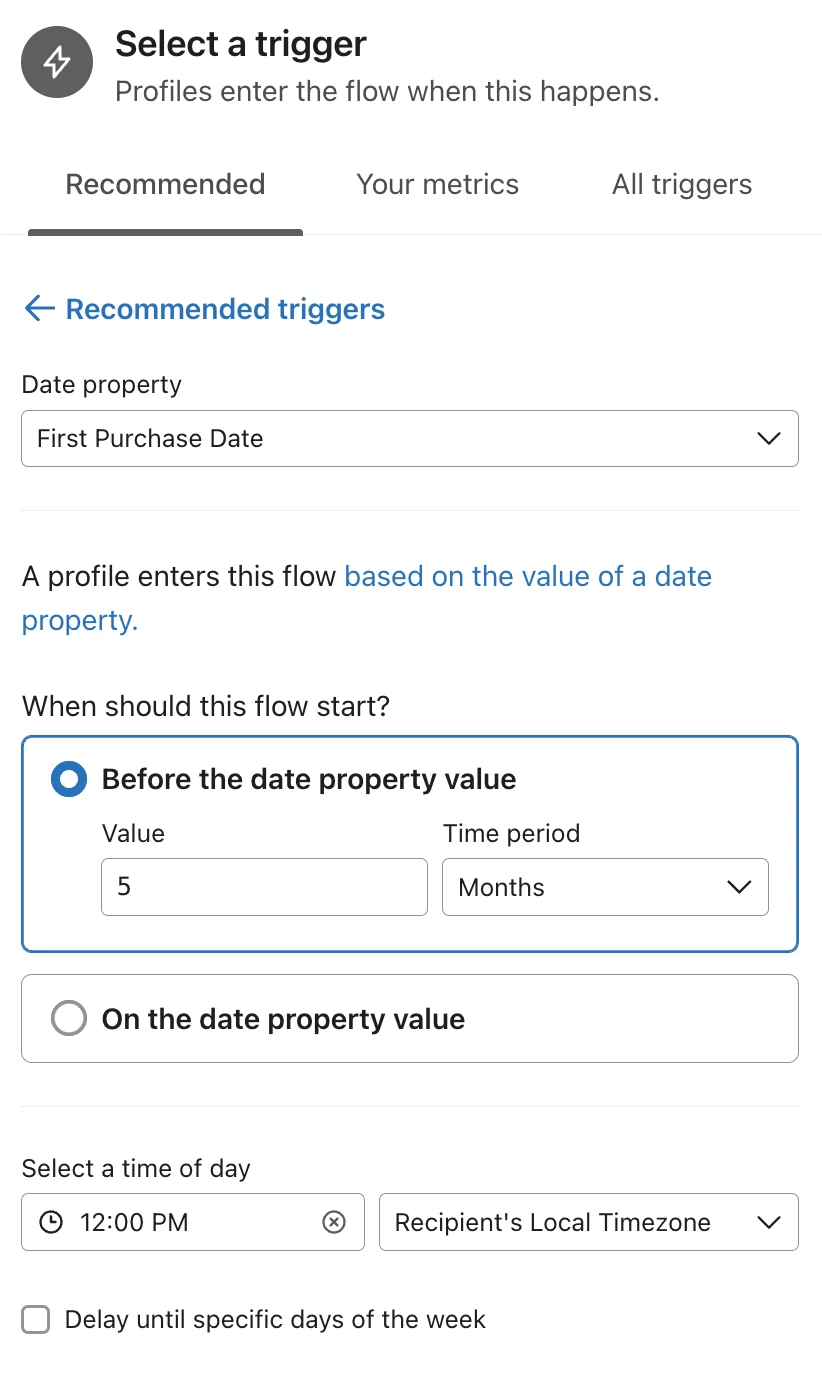Switch to the Your metrics tab
Screen dimensions: 822x1384
[x=438, y=184]
